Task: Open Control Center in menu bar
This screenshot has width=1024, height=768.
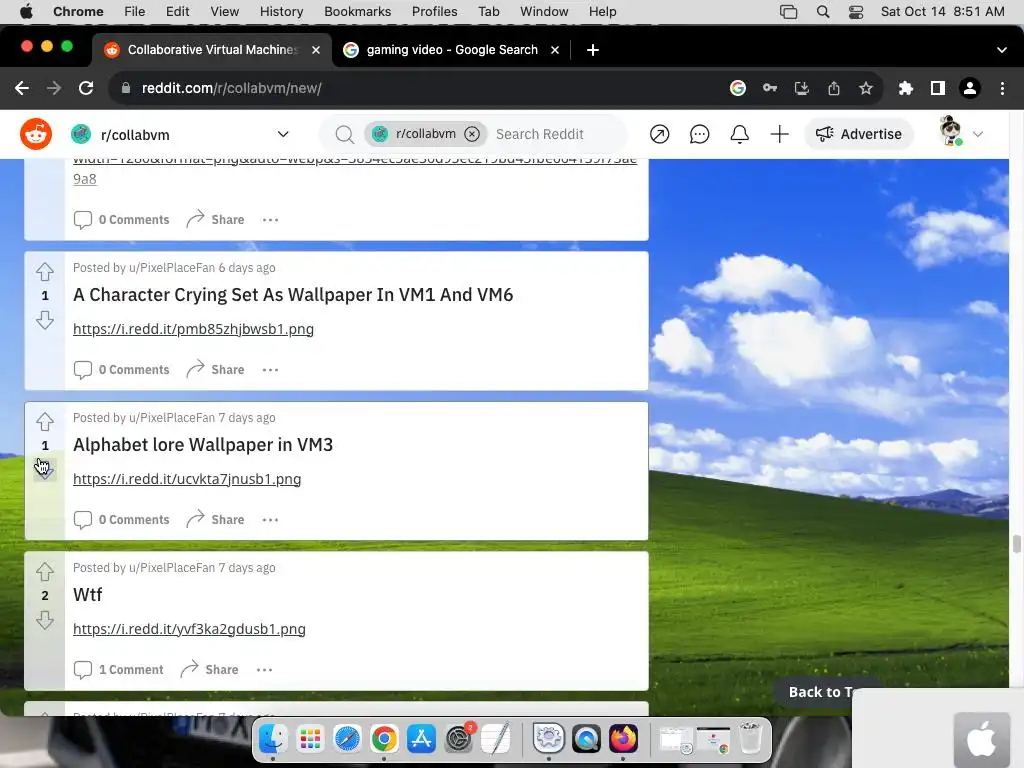Action: (856, 12)
